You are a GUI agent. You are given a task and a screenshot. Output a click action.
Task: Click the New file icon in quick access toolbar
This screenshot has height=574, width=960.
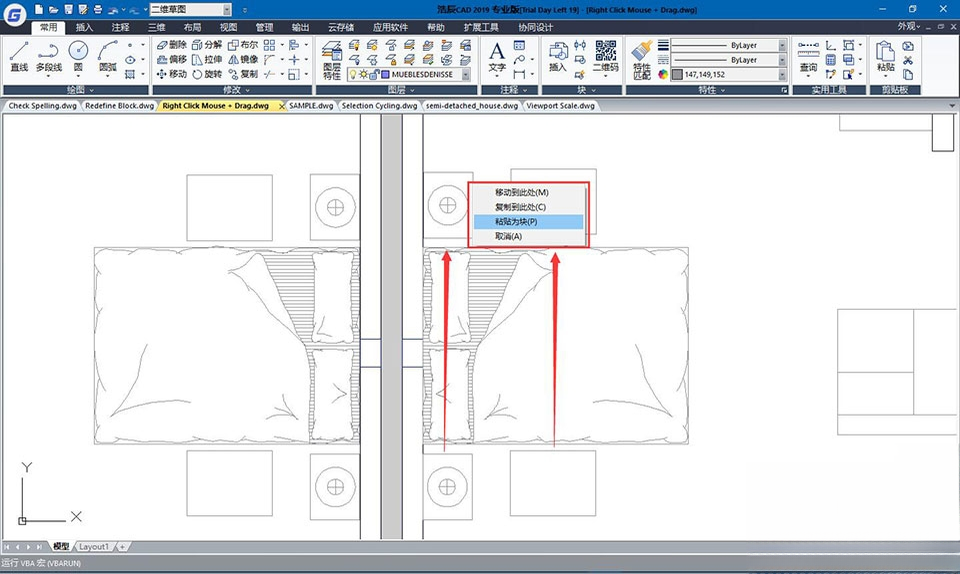coord(39,10)
